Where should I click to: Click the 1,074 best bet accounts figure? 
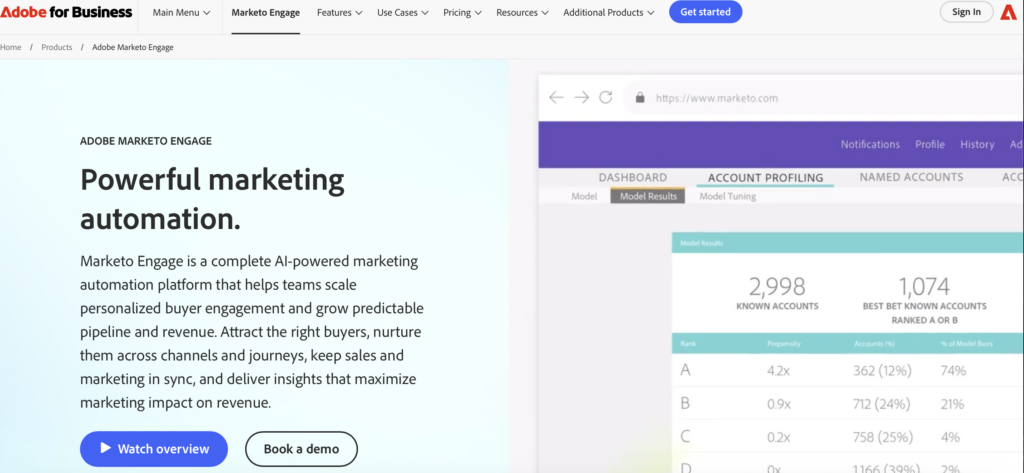924,287
